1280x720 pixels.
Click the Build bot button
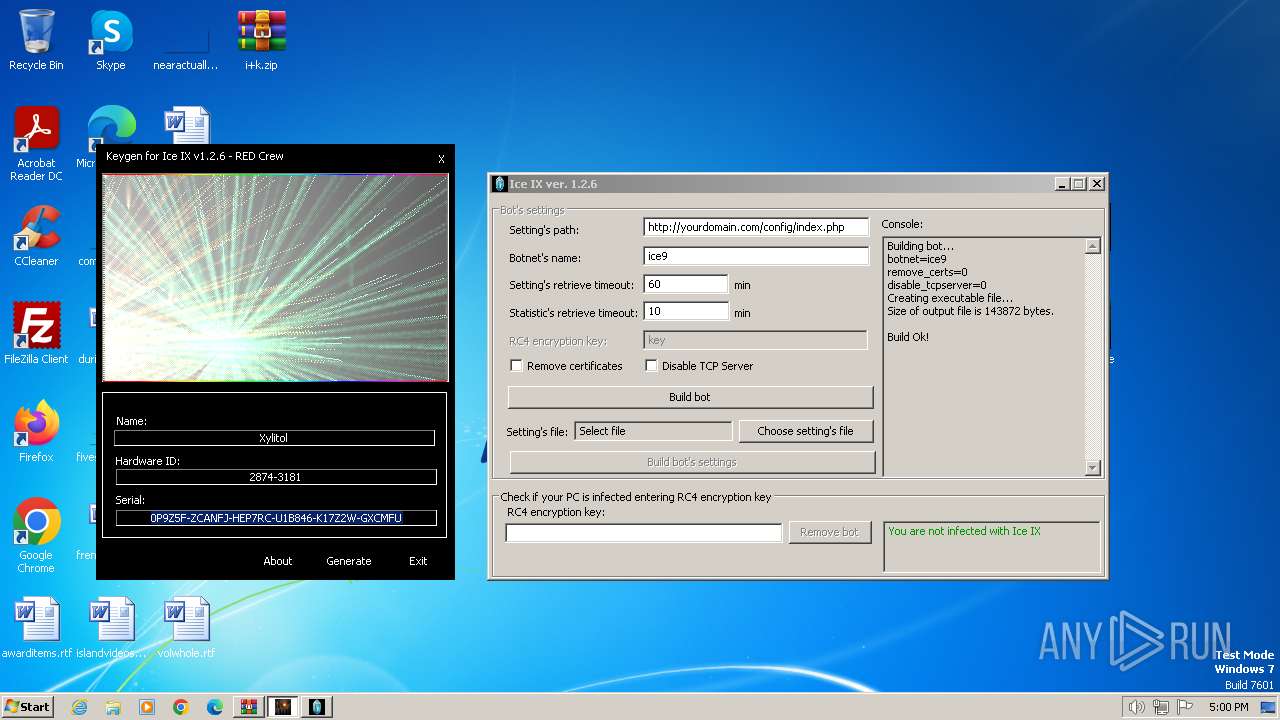click(x=690, y=397)
